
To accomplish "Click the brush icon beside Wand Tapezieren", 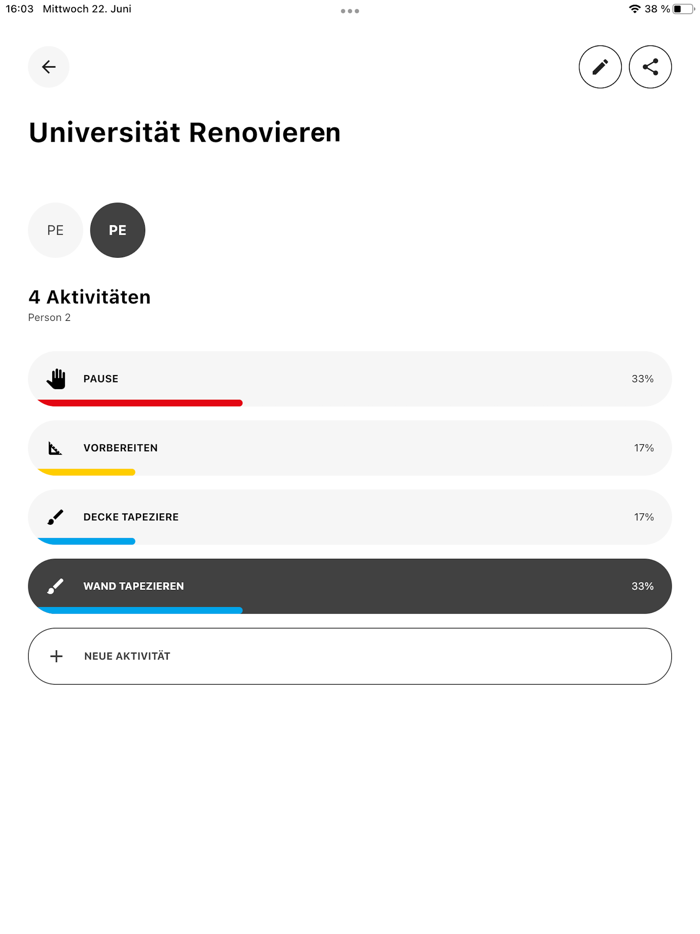I will point(56,586).
